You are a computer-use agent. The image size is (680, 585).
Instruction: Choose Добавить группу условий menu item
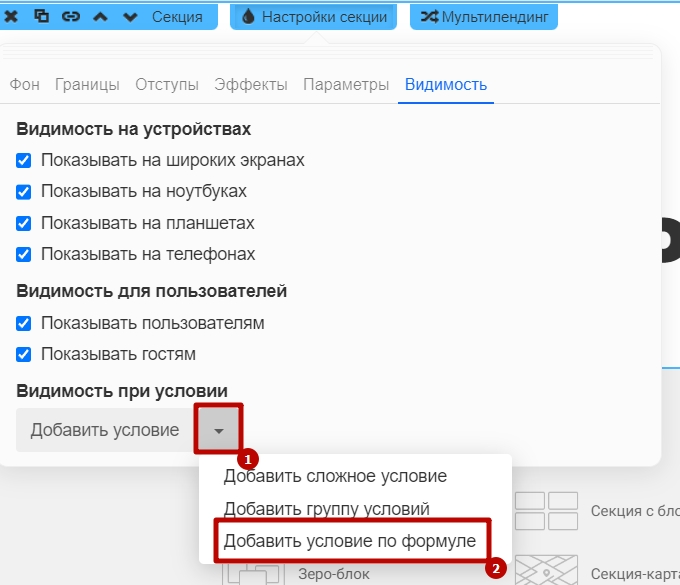pyautogui.click(x=327, y=509)
